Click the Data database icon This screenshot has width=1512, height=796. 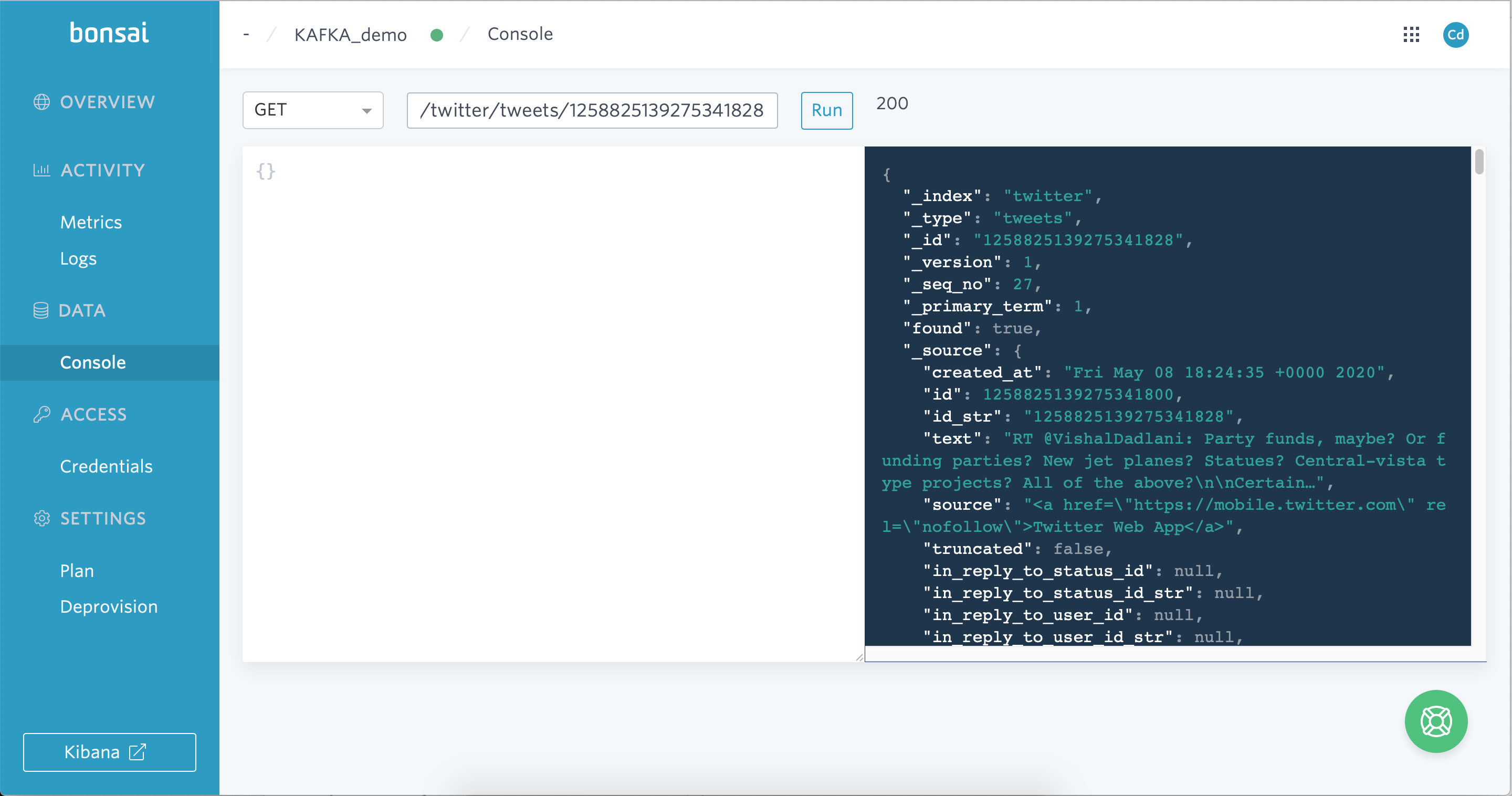[41, 310]
